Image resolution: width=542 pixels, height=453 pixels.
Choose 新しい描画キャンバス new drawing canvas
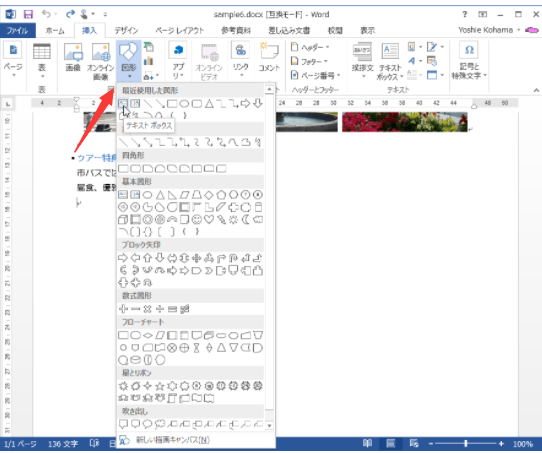[196, 440]
